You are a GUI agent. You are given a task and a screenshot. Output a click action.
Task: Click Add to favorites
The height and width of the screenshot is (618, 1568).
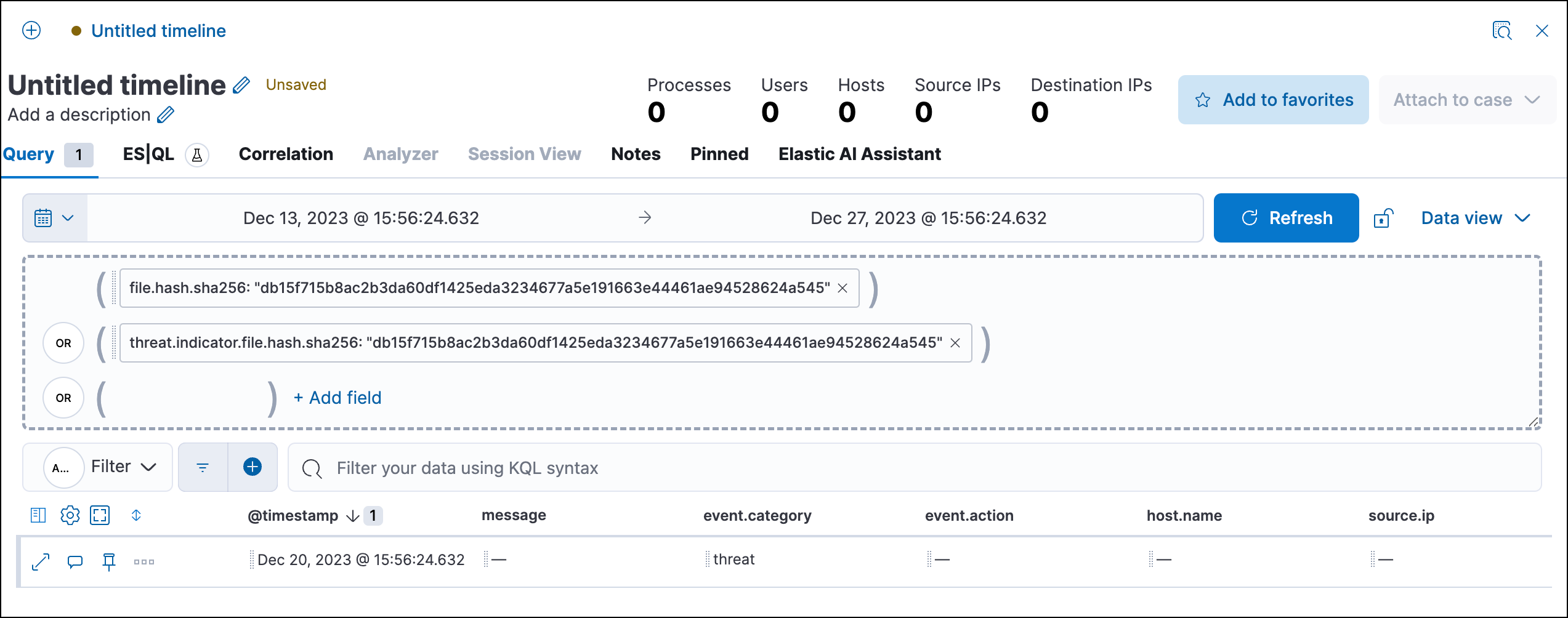point(1273,99)
